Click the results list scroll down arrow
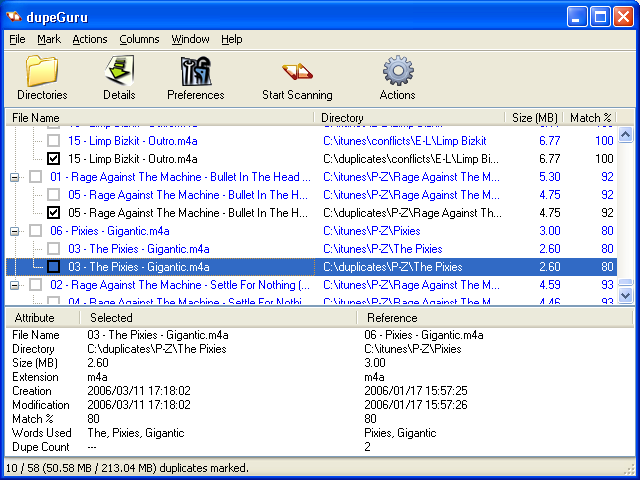Image resolution: width=640 pixels, height=480 pixels. click(x=626, y=295)
